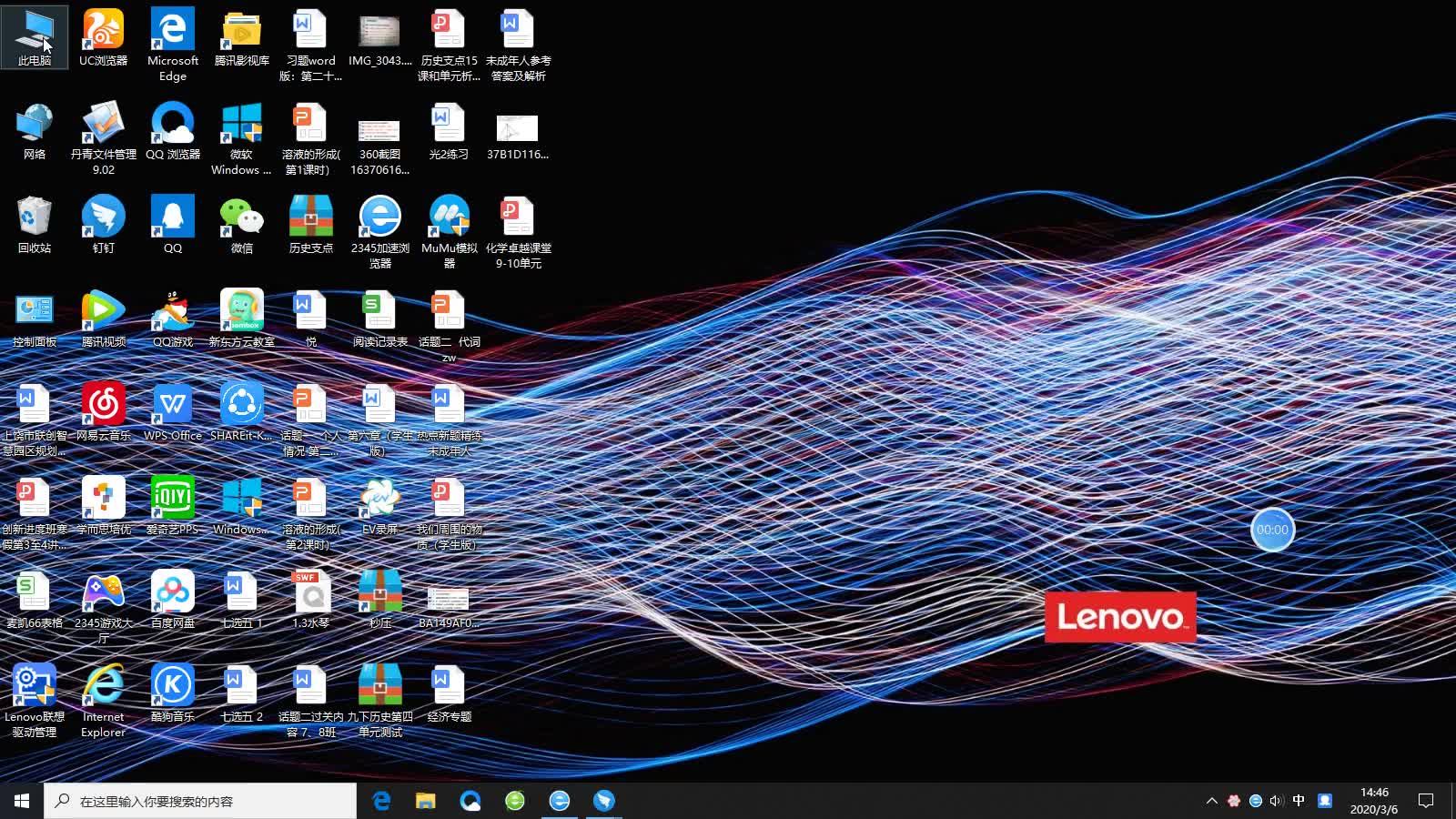Viewport: 1456px width, 819px height.
Task: Select the 控制面板 icon
Action: pyautogui.click(x=35, y=318)
